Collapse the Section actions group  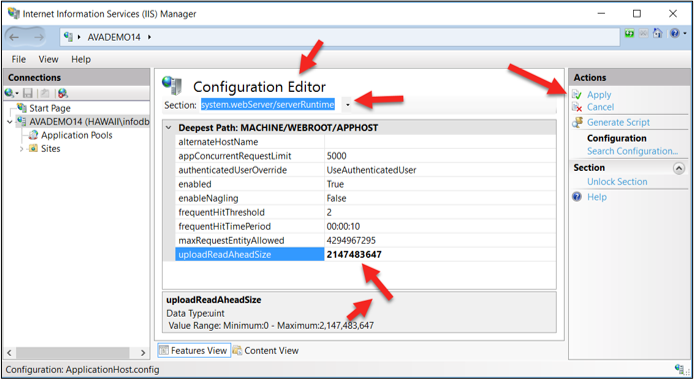point(679,168)
